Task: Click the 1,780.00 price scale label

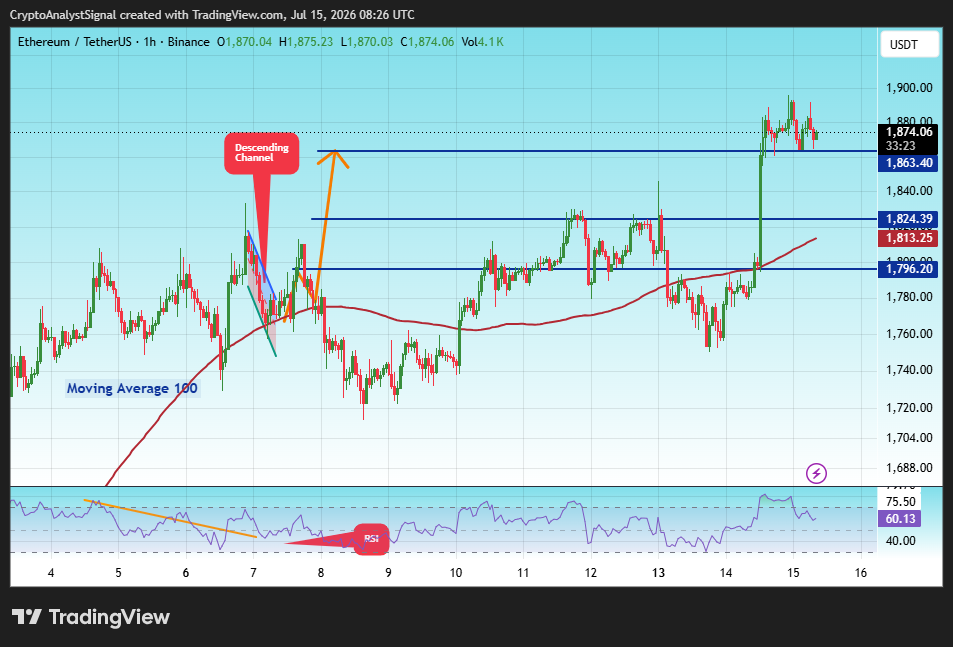Action: pos(909,297)
